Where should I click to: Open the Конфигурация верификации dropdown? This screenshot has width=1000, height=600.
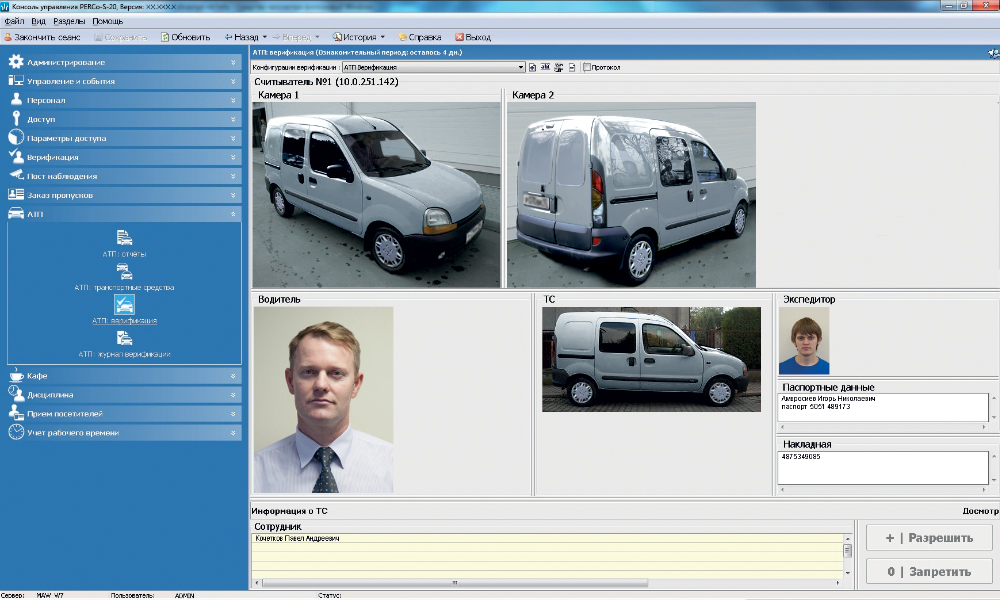coord(520,68)
